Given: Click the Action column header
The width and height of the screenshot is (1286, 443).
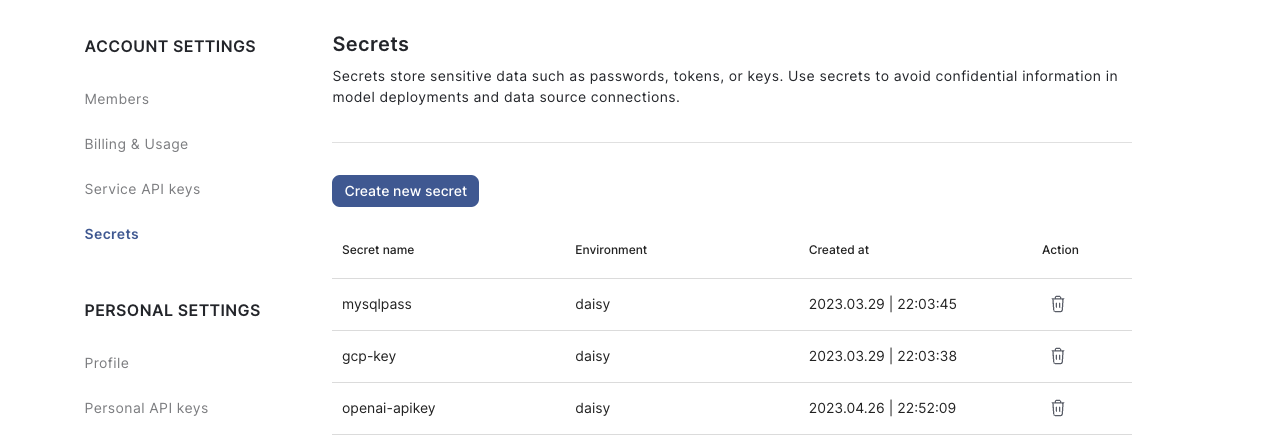Looking at the screenshot, I should point(1060,250).
